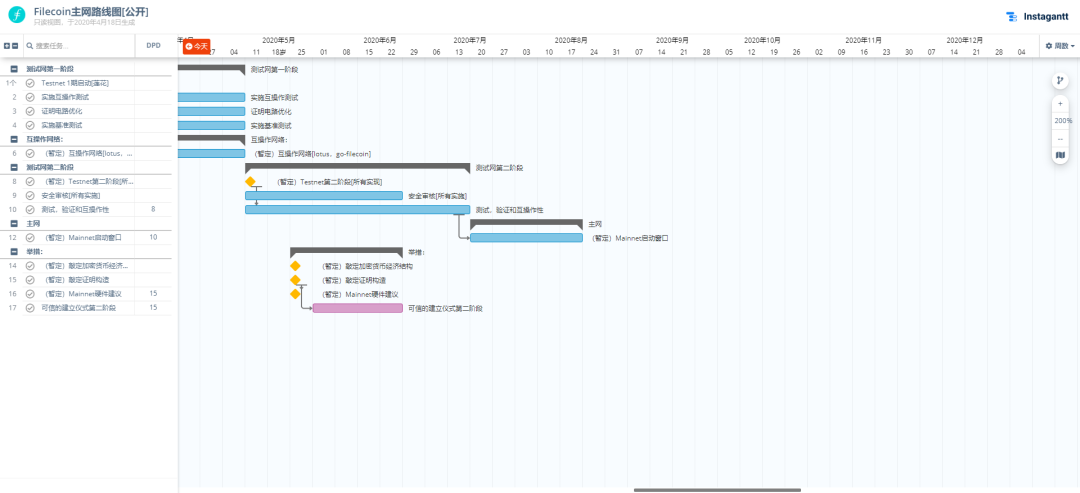Jump to today with the 今天 button
The height and width of the screenshot is (493, 1080).
pyautogui.click(x=196, y=46)
